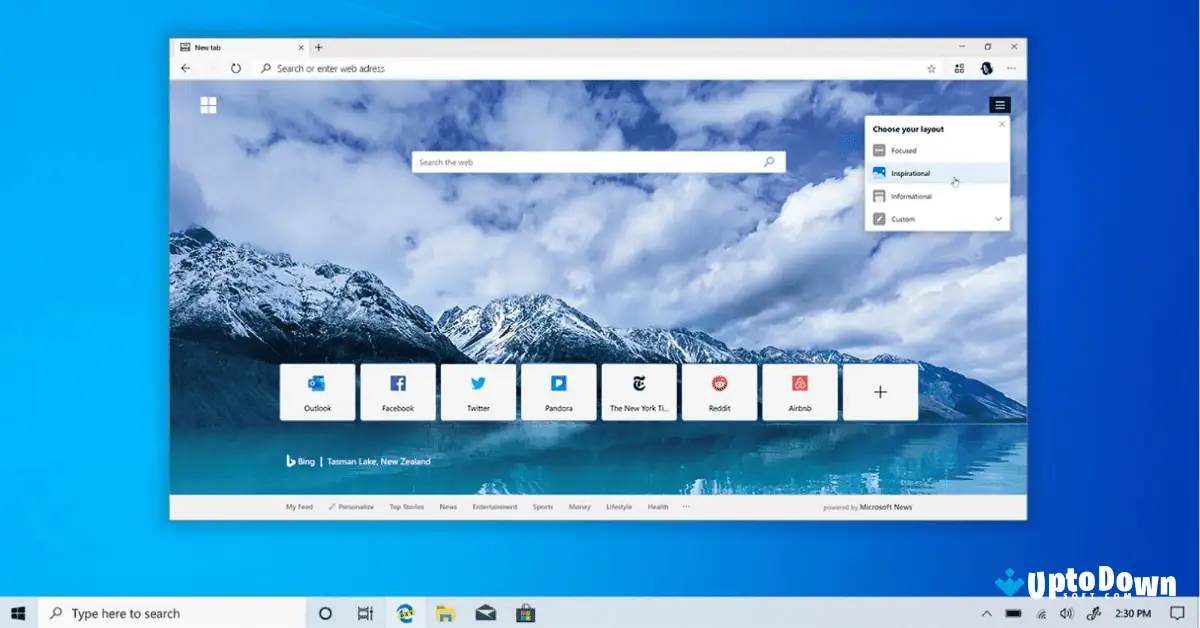This screenshot has width=1200, height=628.
Task: Switch to the Entertainment feed category
Action: coord(495,507)
